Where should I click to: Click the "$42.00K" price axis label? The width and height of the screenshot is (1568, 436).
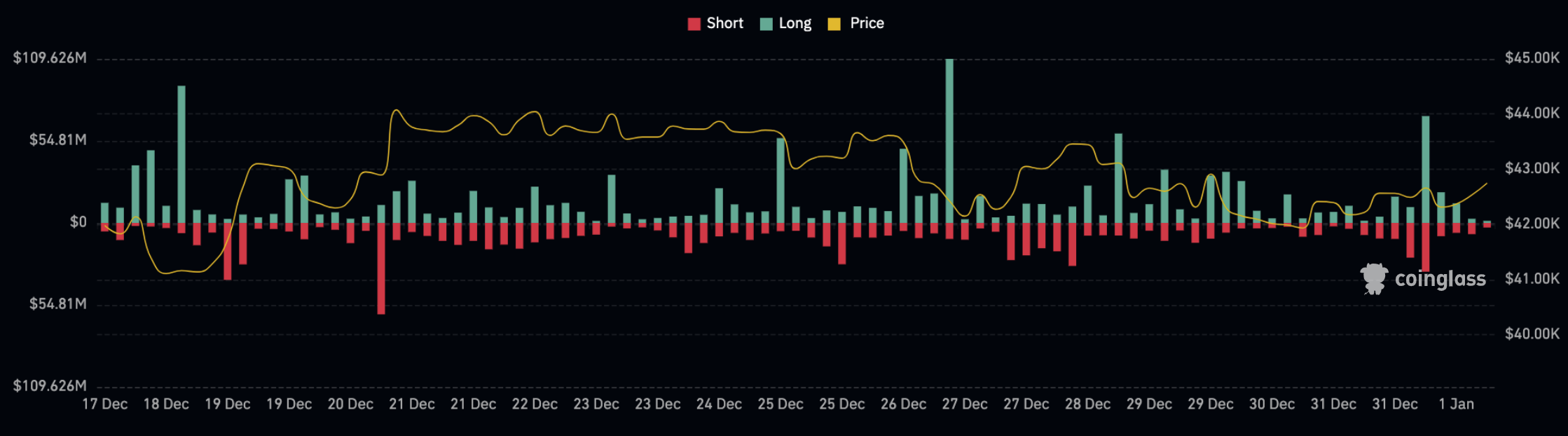tap(1532, 223)
